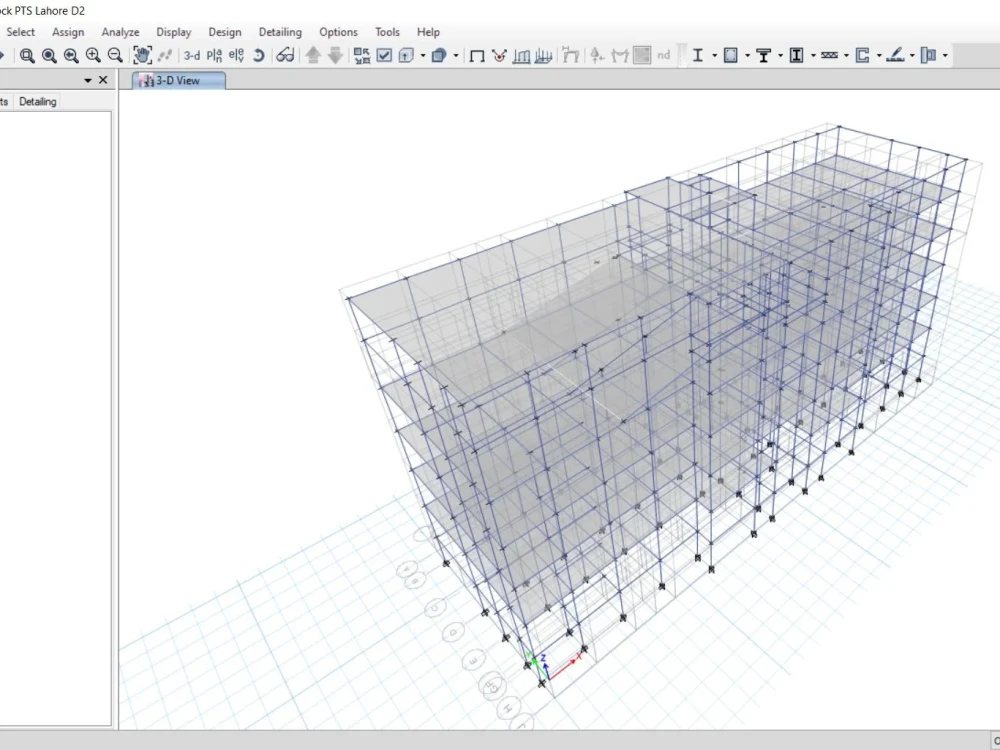The height and width of the screenshot is (750, 1000).
Task: Click the glasses icon to show selection only
Action: tap(283, 55)
